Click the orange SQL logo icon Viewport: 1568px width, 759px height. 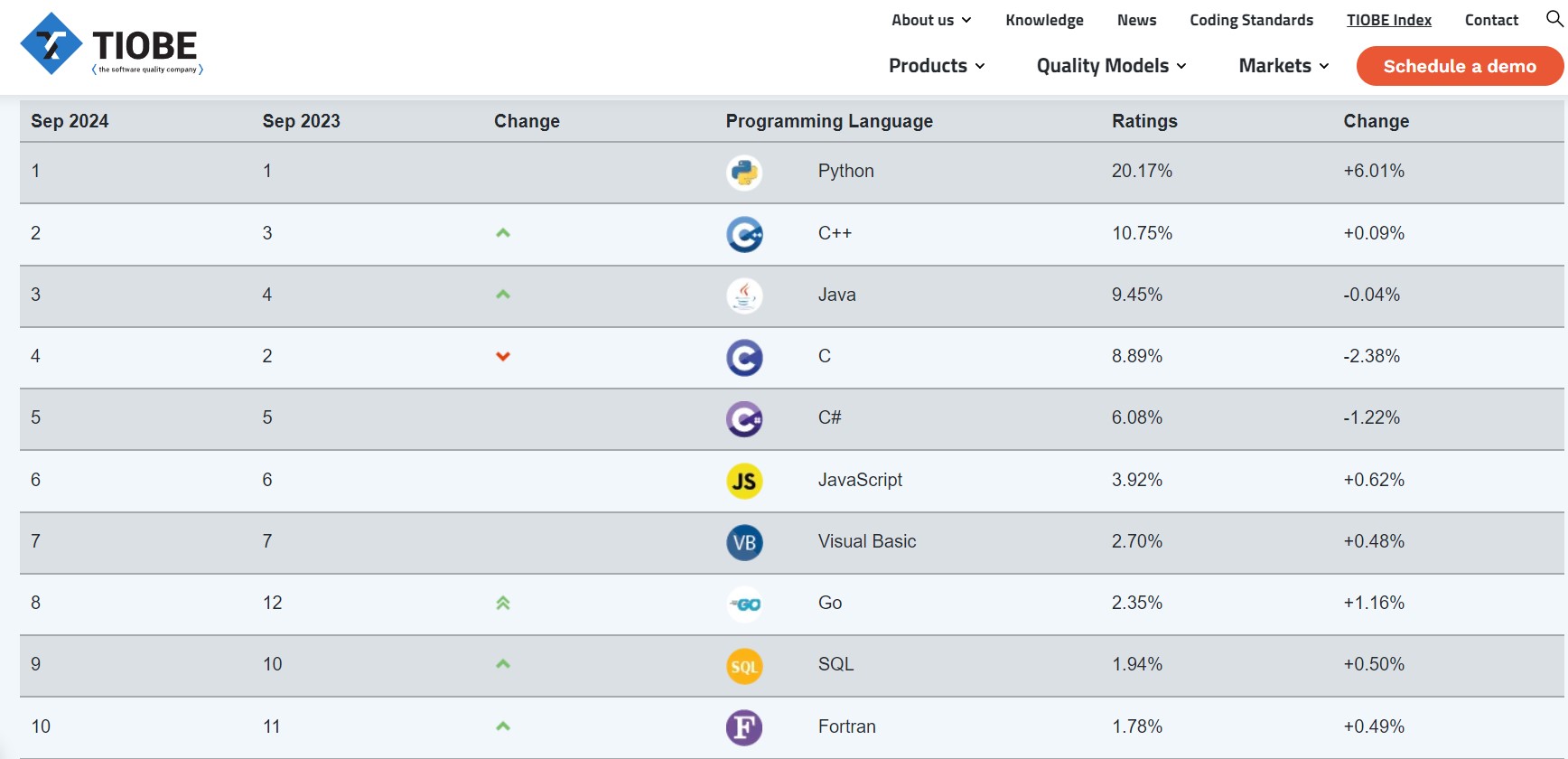(x=744, y=666)
